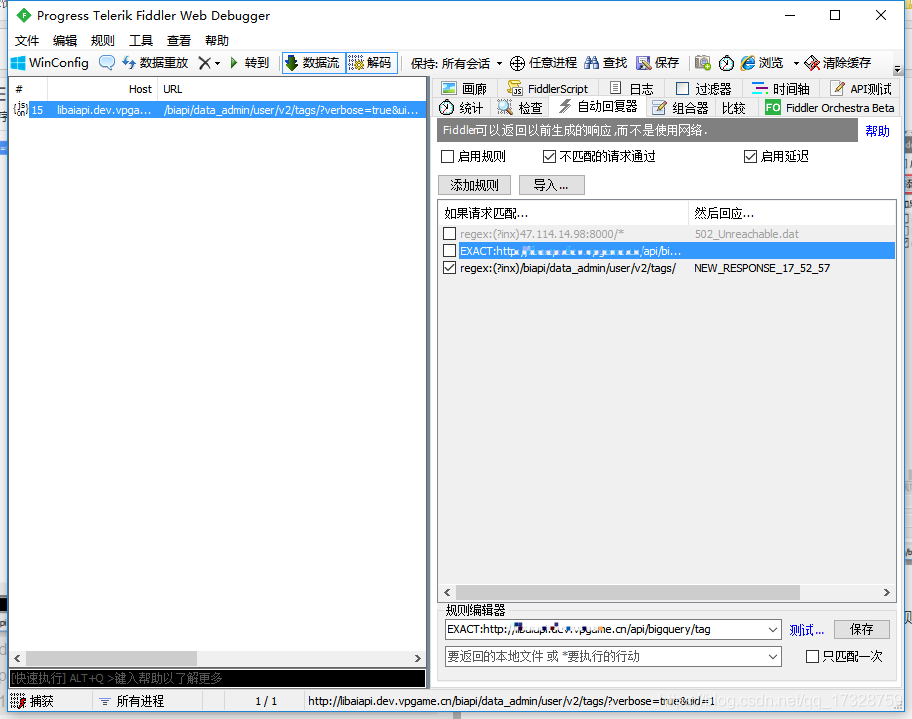Select the 自动回复器 tab
912x719 pixels.
598,106
